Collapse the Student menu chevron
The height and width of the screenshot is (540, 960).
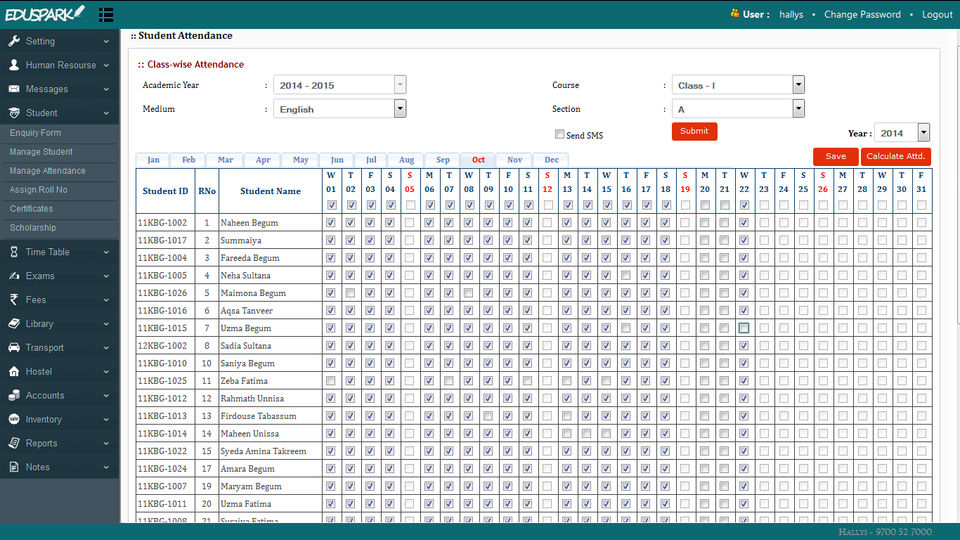click(x=107, y=113)
